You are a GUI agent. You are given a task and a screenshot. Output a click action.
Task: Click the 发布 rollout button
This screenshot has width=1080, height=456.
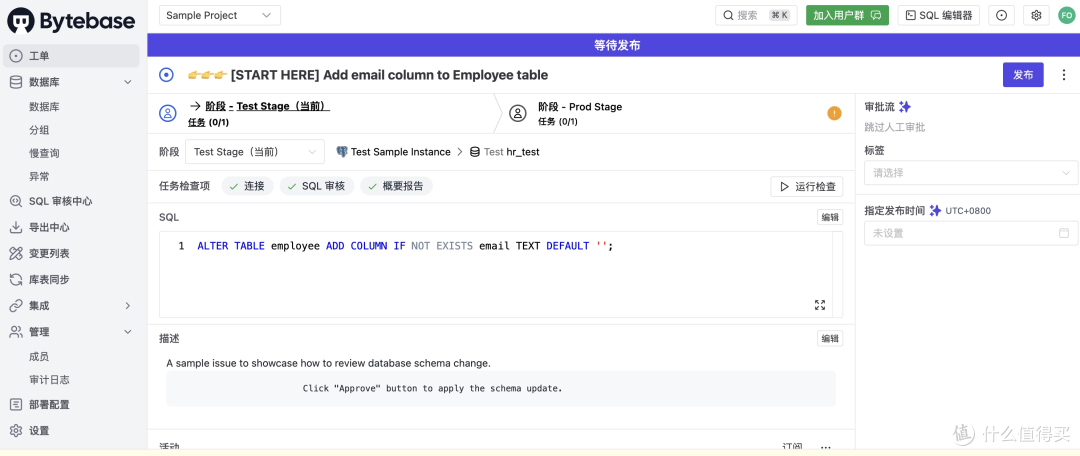[x=1023, y=75]
